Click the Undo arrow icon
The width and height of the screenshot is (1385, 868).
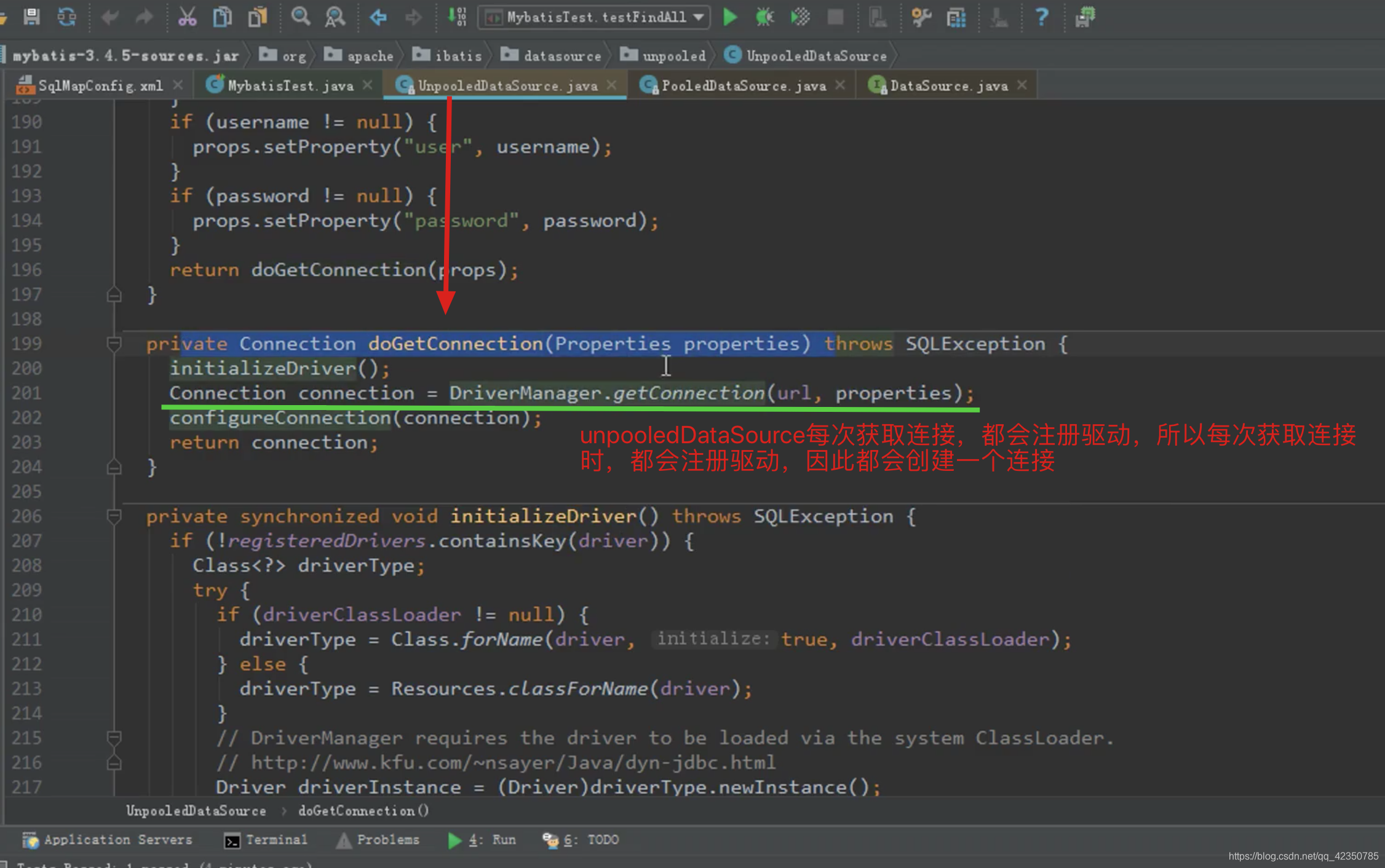[109, 17]
